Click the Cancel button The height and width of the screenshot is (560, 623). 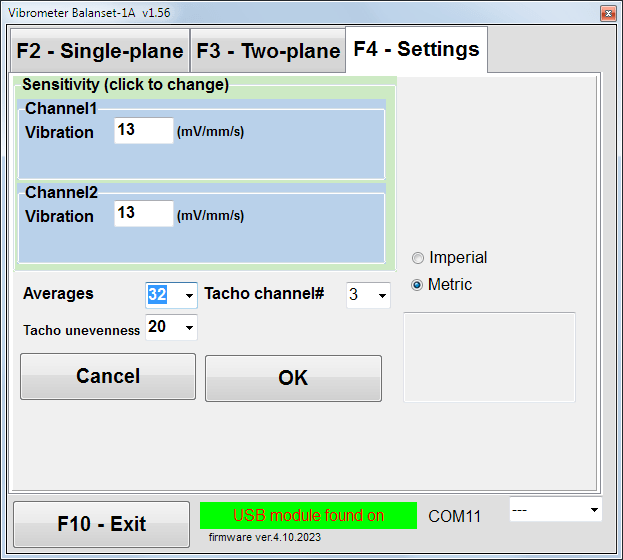pyautogui.click(x=108, y=376)
